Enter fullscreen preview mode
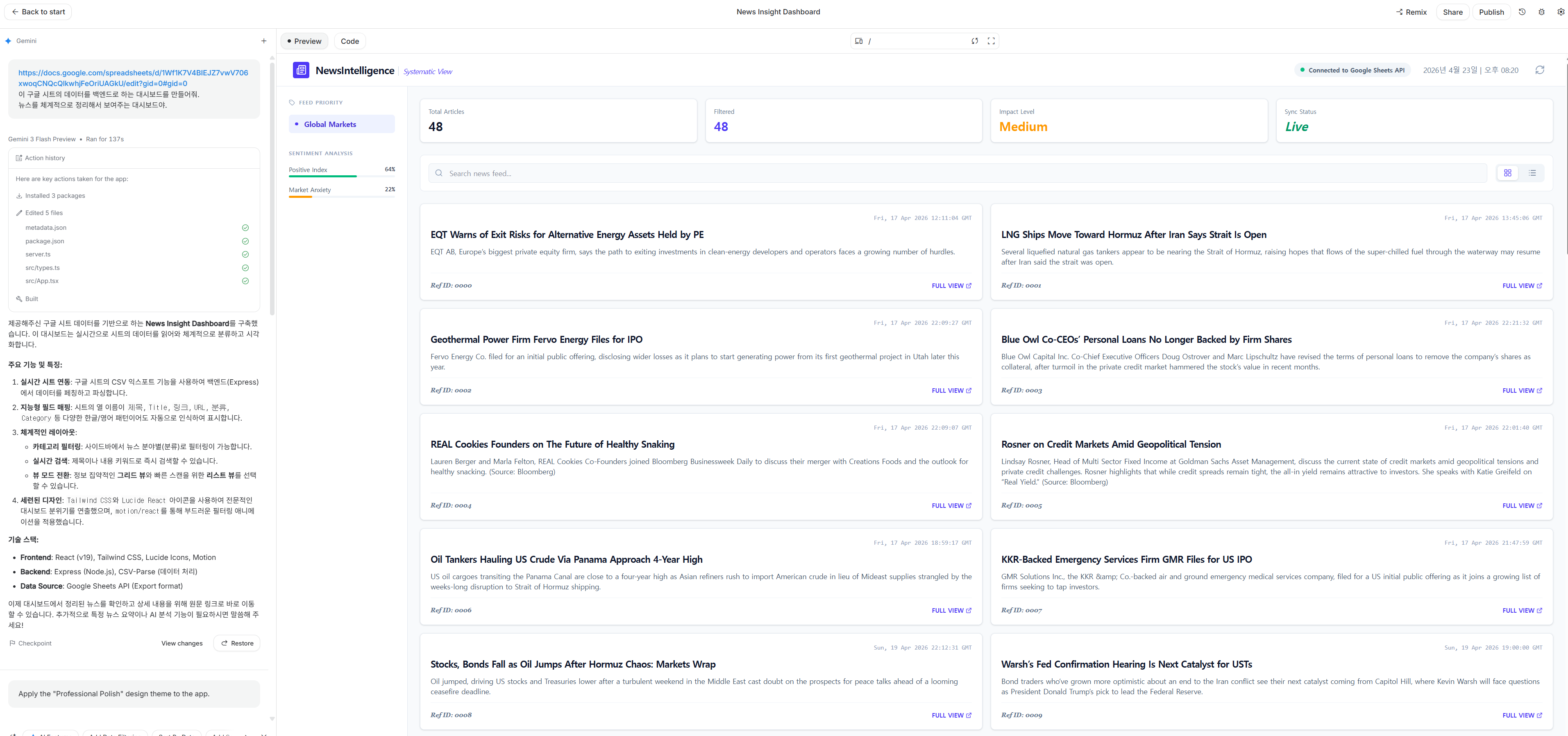This screenshot has height=736, width=1568. 991,41
